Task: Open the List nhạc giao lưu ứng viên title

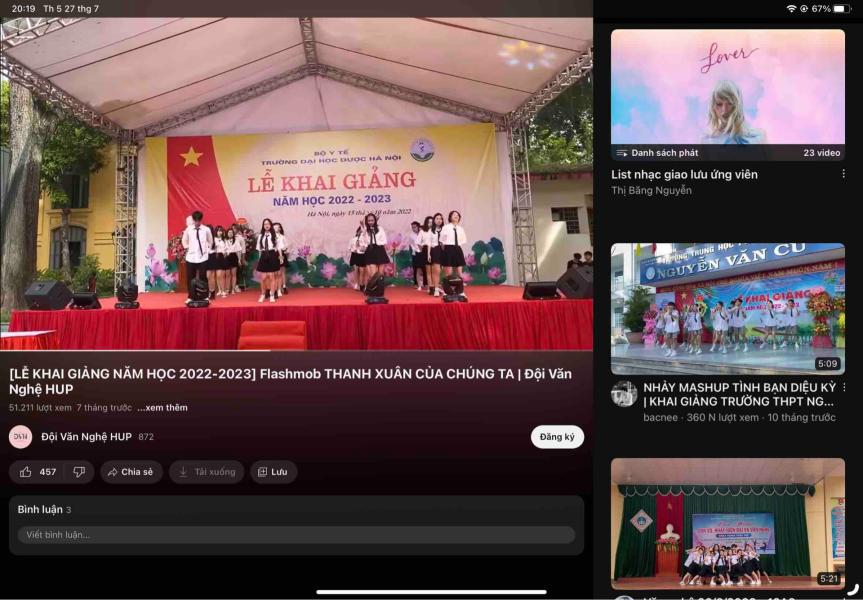Action: (684, 174)
